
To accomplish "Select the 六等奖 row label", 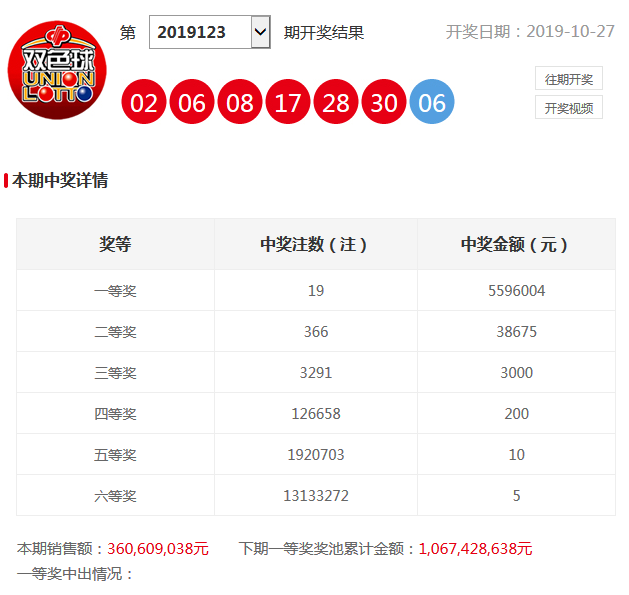I will (x=115, y=495).
